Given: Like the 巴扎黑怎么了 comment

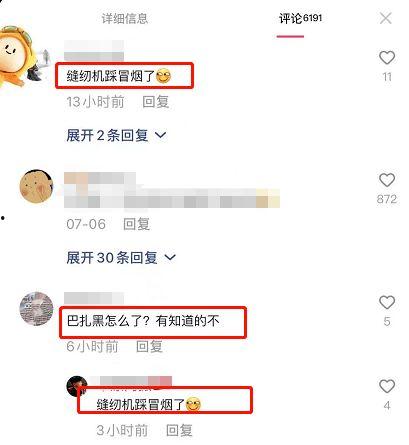Looking at the screenshot, I should coord(387,302).
